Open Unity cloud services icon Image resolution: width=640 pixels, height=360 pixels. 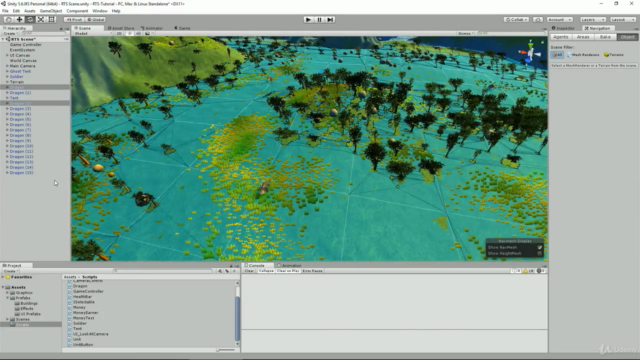point(538,20)
